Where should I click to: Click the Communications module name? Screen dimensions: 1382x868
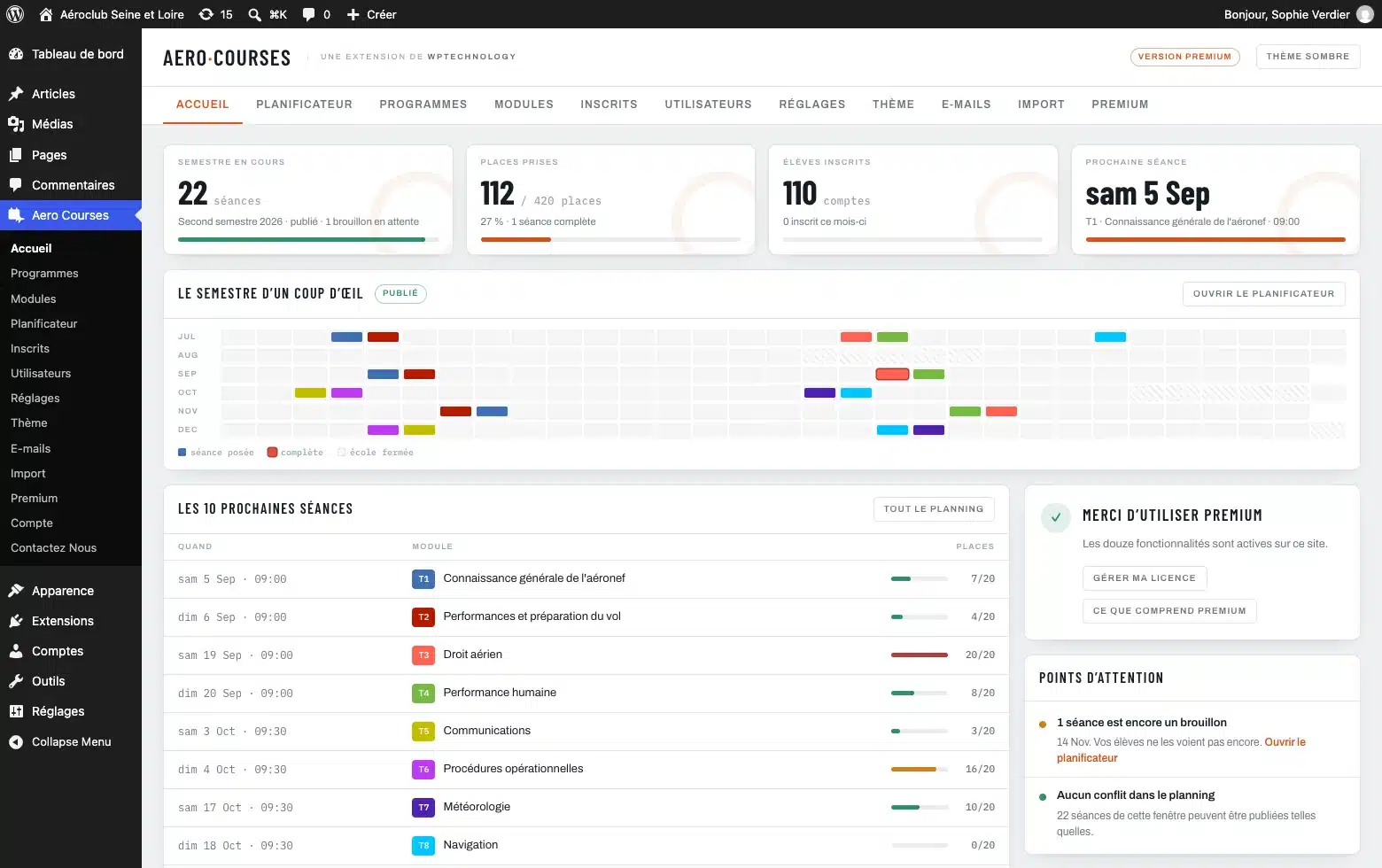point(486,731)
